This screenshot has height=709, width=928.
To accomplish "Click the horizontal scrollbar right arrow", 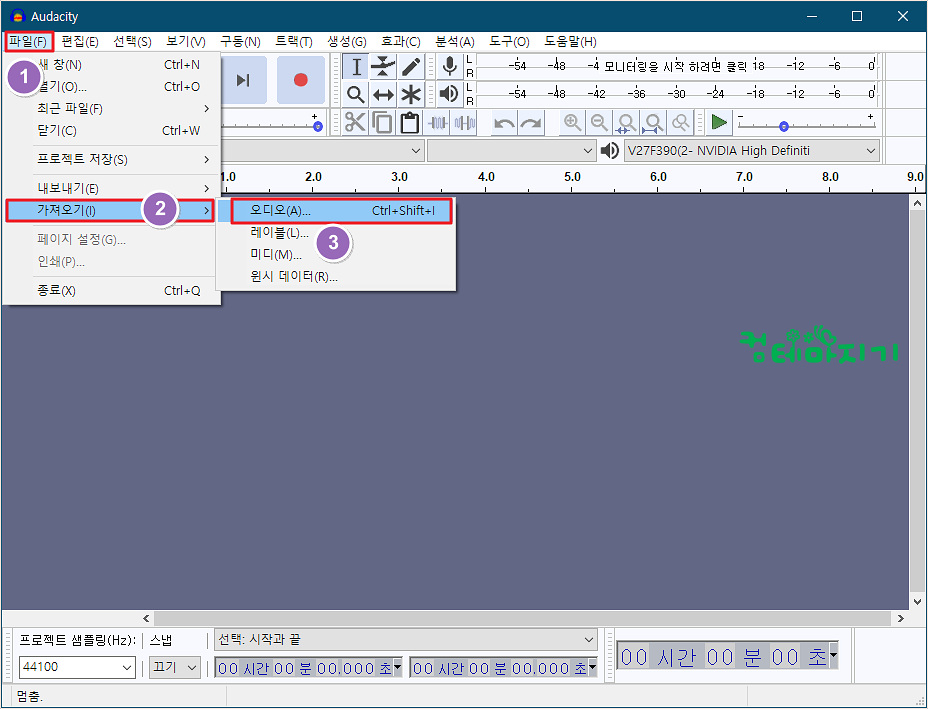I will pyautogui.click(x=901, y=618).
